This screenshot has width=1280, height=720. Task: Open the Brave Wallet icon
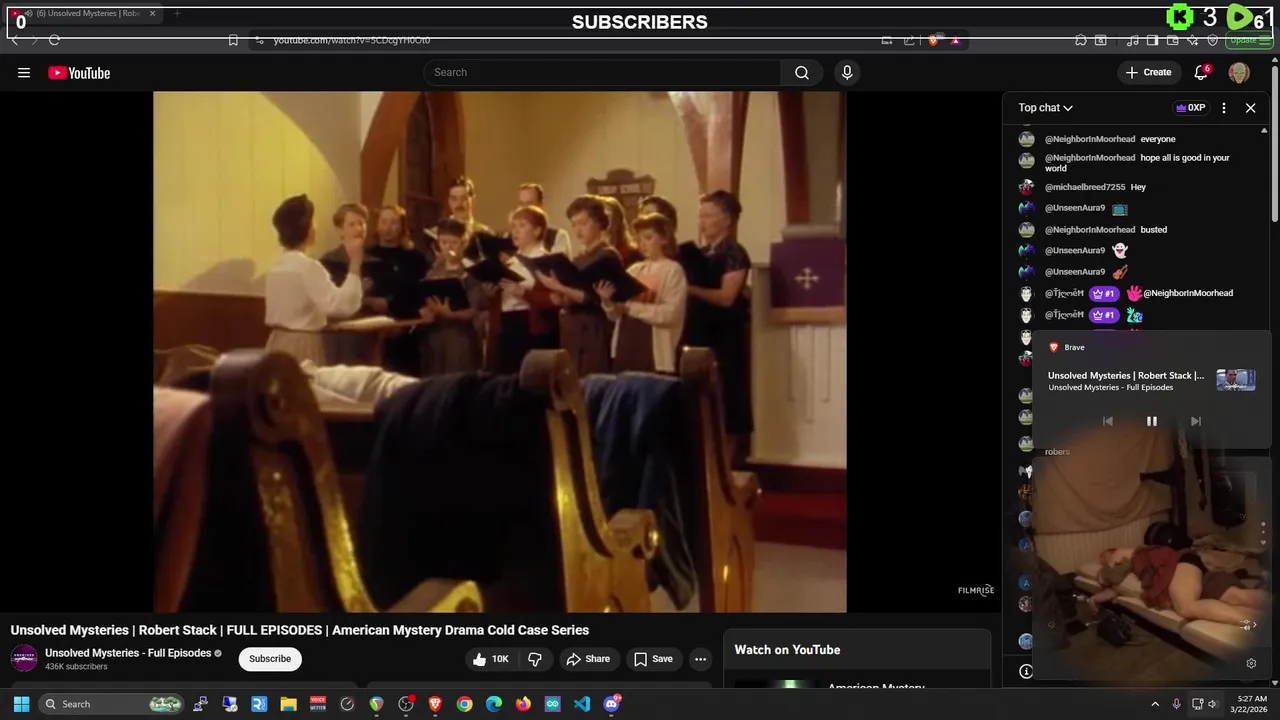1171,40
